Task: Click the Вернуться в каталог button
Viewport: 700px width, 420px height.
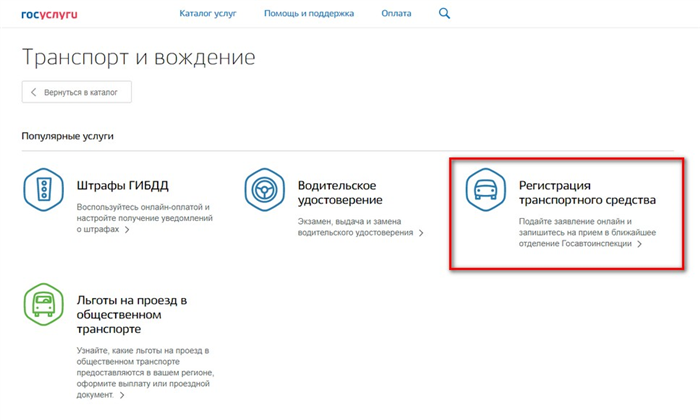Action: (x=77, y=92)
